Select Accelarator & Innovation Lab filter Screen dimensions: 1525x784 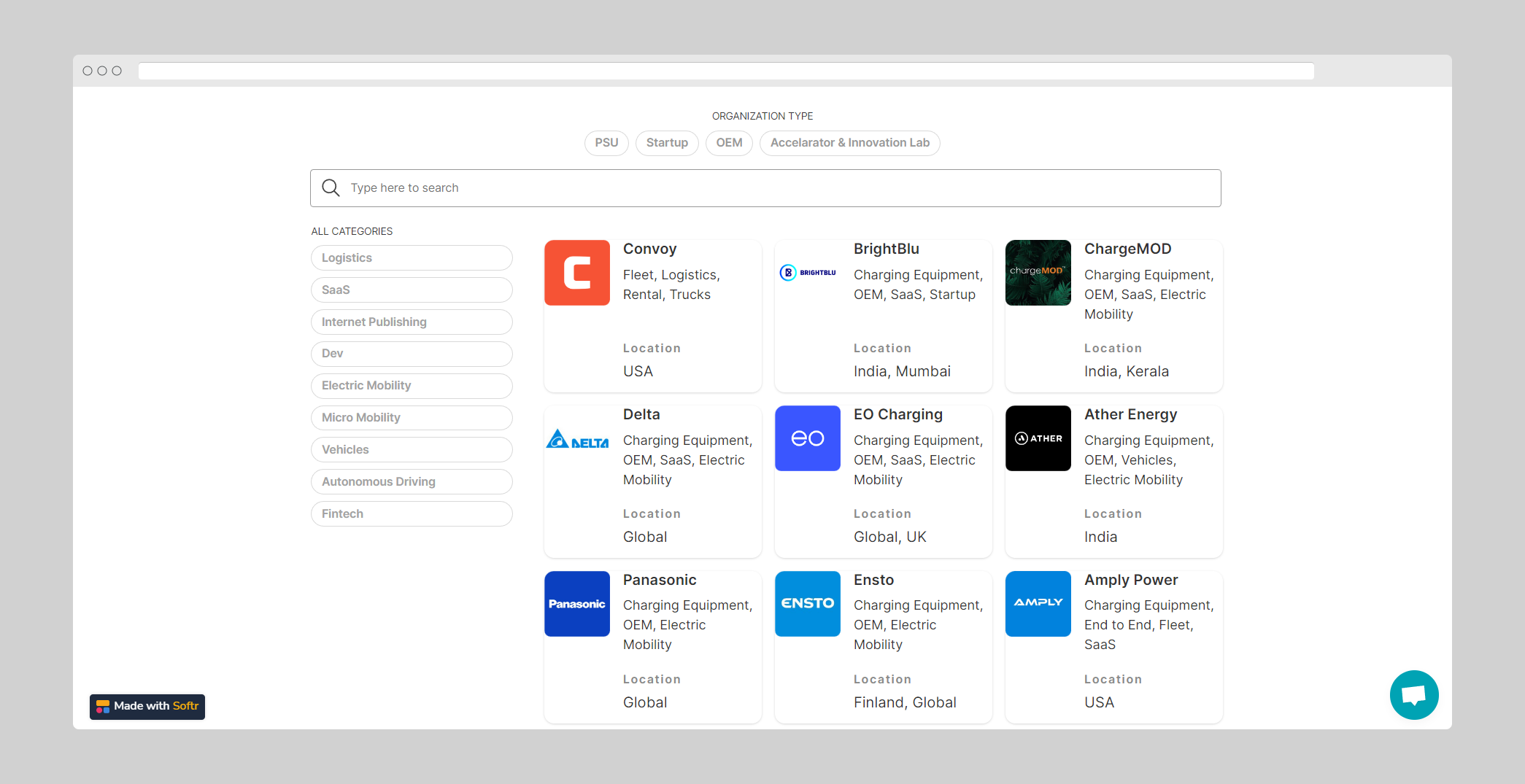(849, 143)
